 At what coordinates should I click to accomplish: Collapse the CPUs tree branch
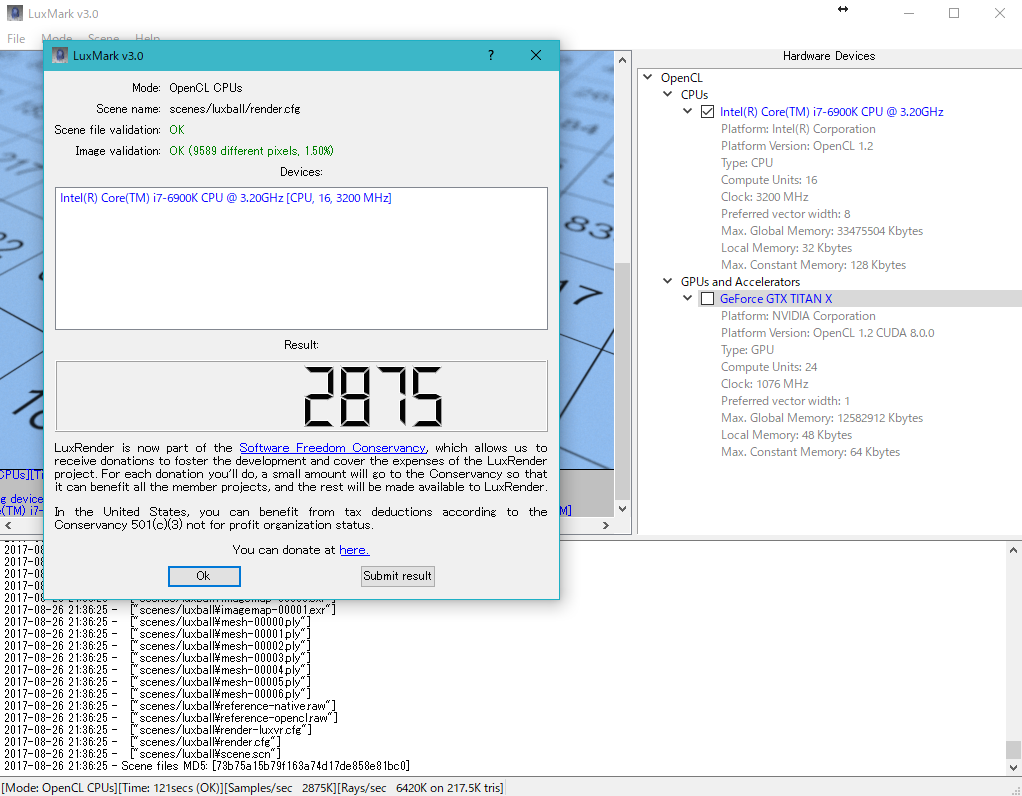point(668,95)
